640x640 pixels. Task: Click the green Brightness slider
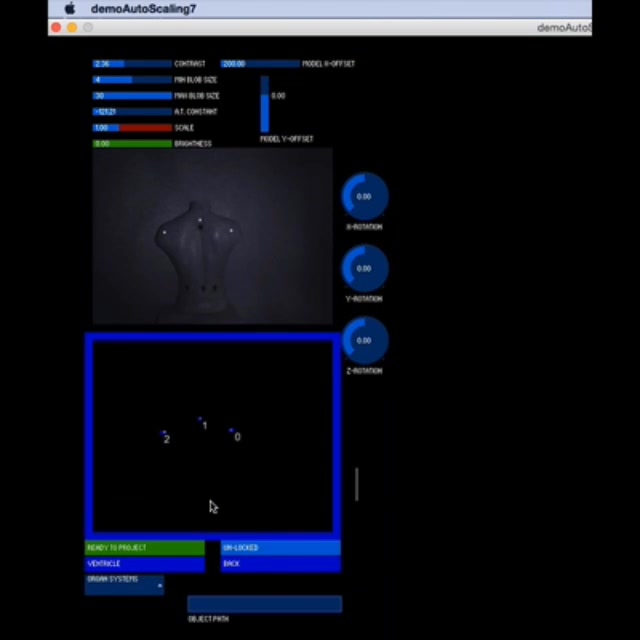coord(132,144)
